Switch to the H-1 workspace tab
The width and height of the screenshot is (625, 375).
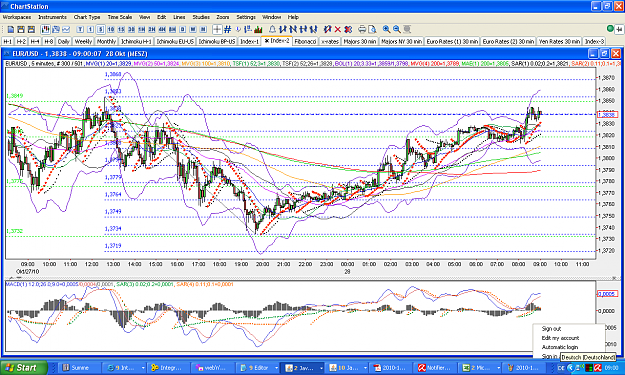(x=8, y=41)
